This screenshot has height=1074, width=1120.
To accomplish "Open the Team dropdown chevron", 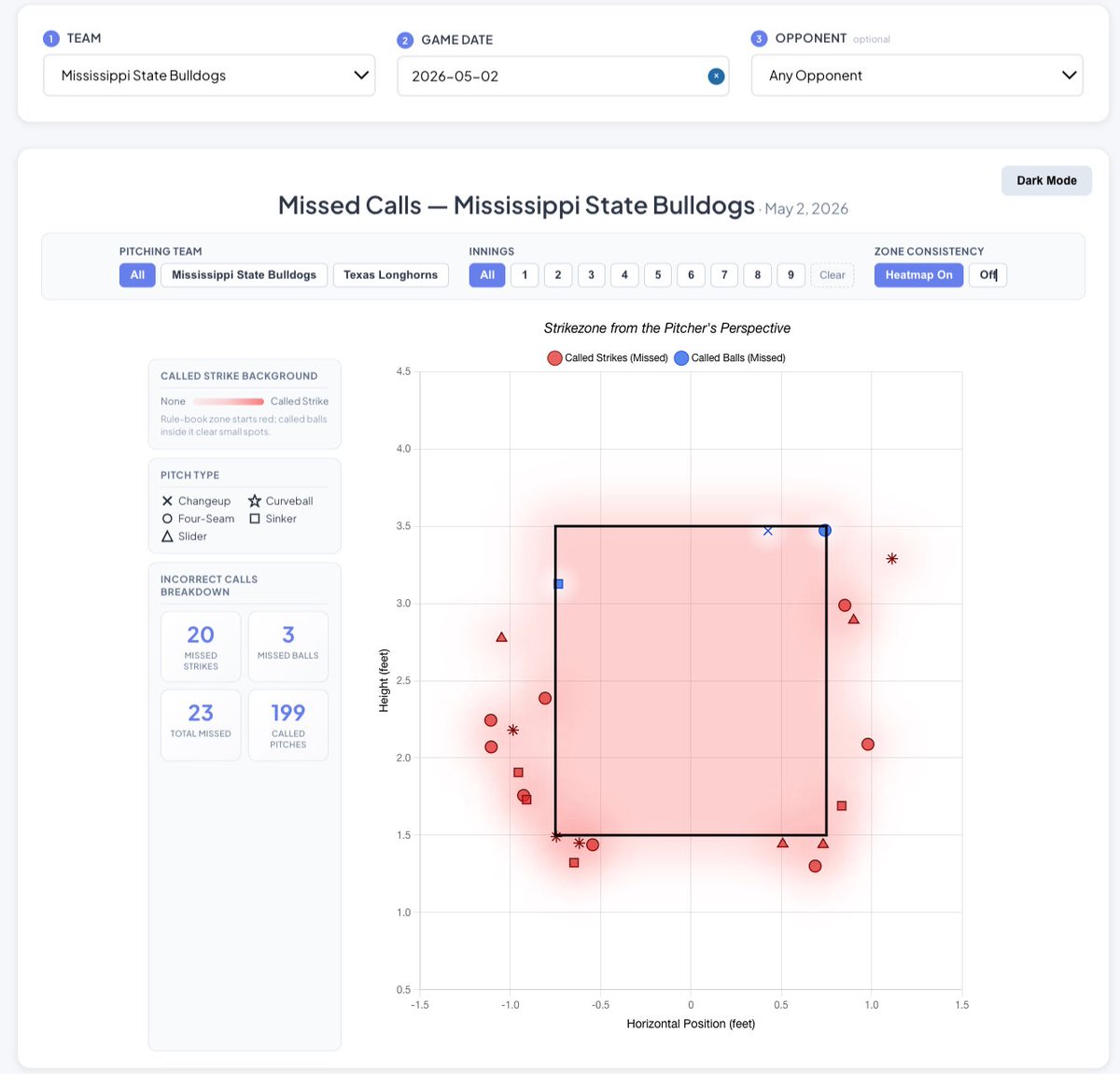I will click(x=361, y=76).
